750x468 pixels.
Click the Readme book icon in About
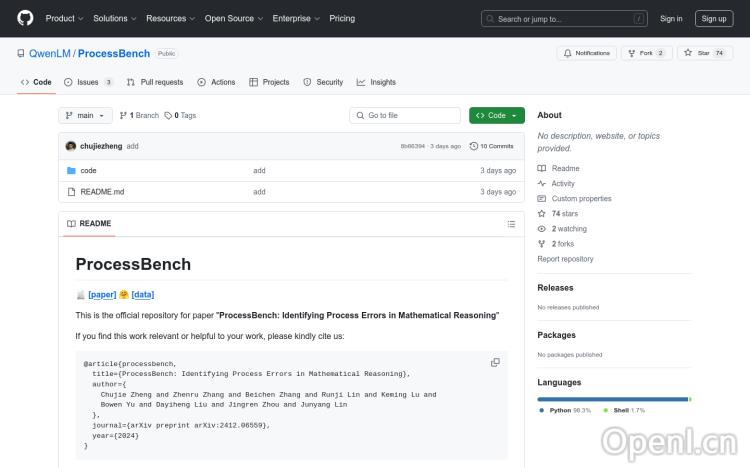[x=541, y=168]
